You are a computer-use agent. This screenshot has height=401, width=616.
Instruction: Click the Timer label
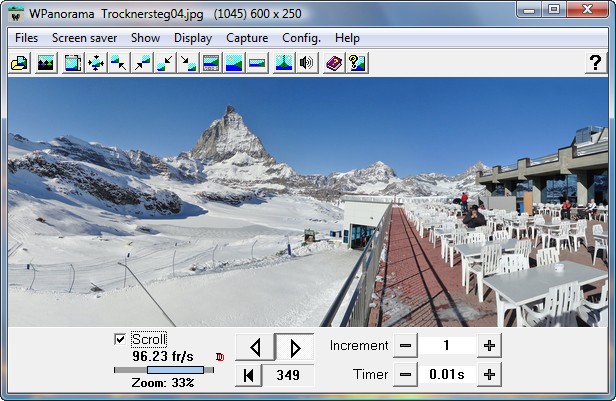370,374
